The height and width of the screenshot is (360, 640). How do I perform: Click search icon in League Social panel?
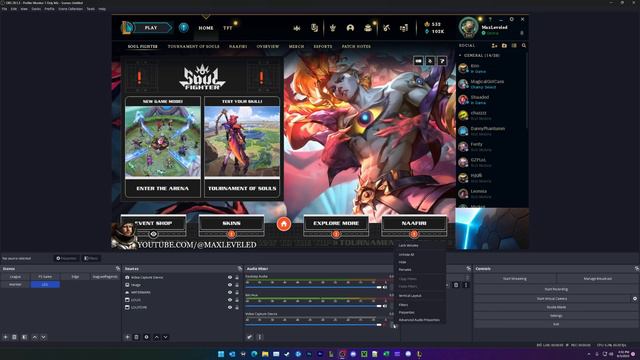coord(524,46)
